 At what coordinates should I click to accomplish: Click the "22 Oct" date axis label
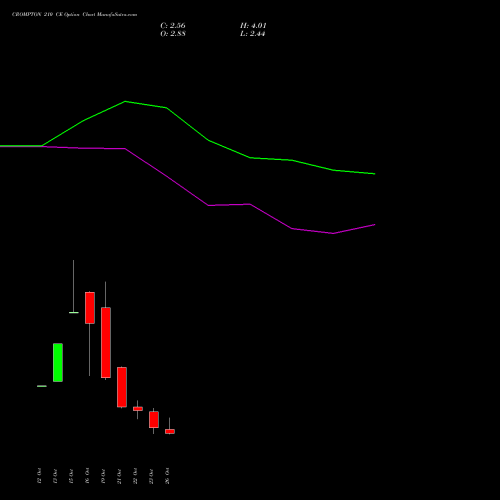tap(135, 476)
